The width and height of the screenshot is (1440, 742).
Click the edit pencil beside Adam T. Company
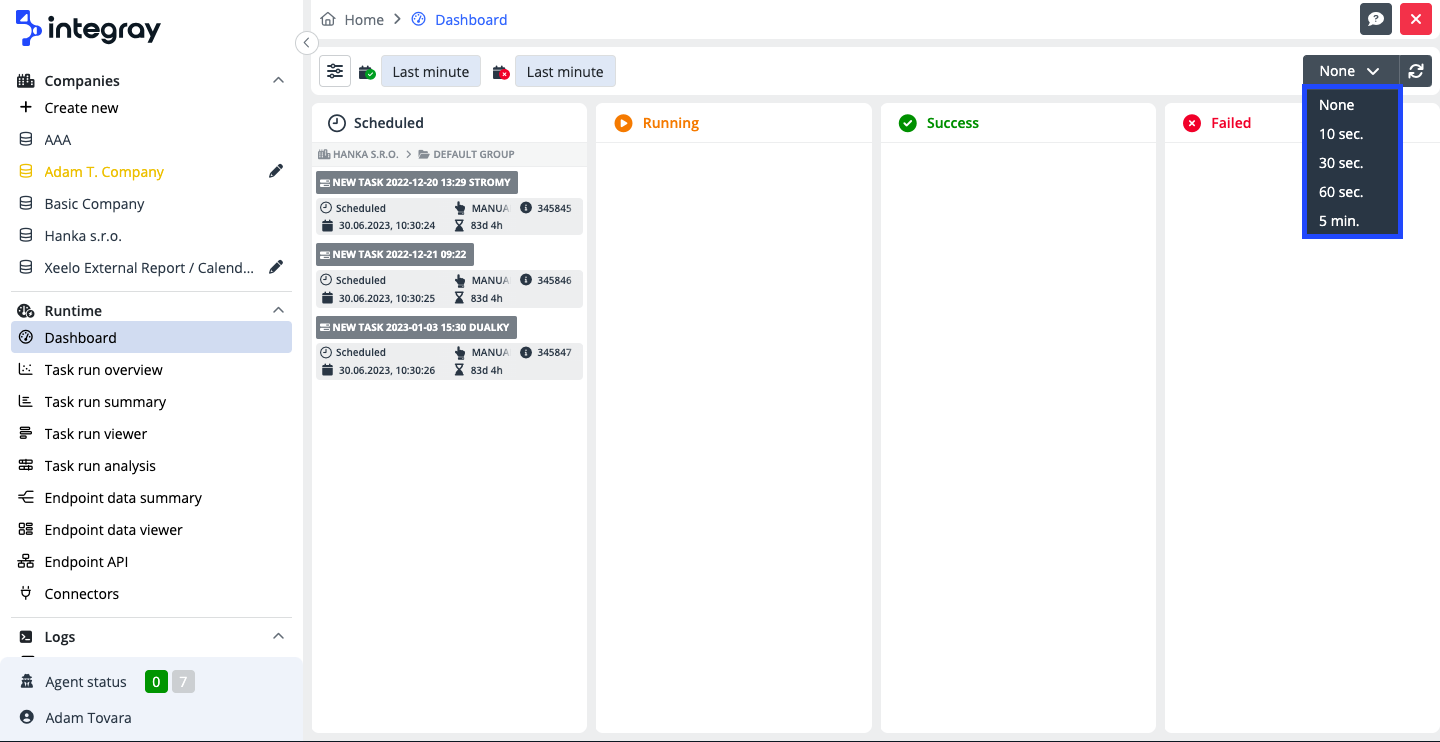pyautogui.click(x=276, y=172)
